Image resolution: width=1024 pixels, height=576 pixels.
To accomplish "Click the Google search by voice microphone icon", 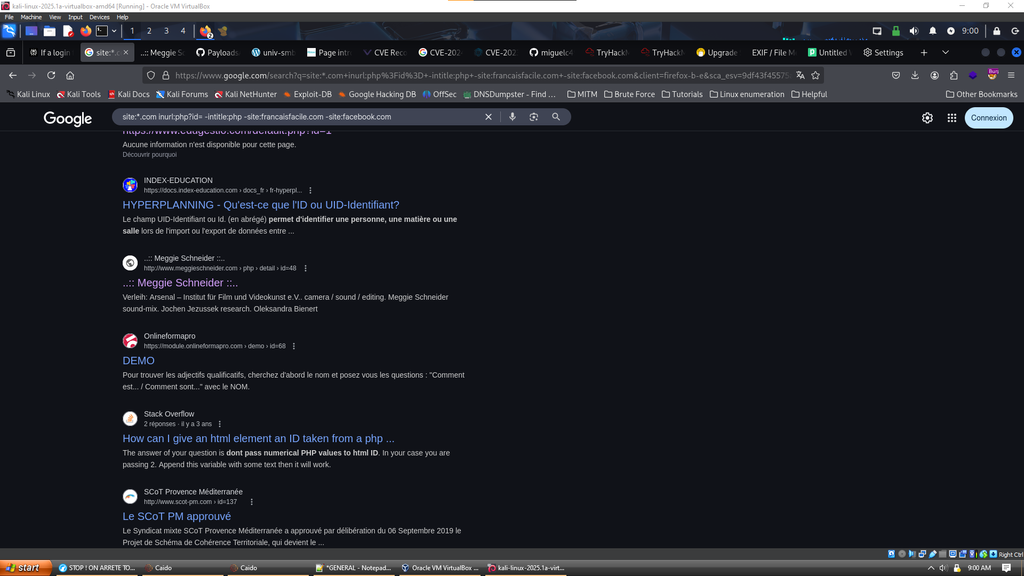I will 513,117.
